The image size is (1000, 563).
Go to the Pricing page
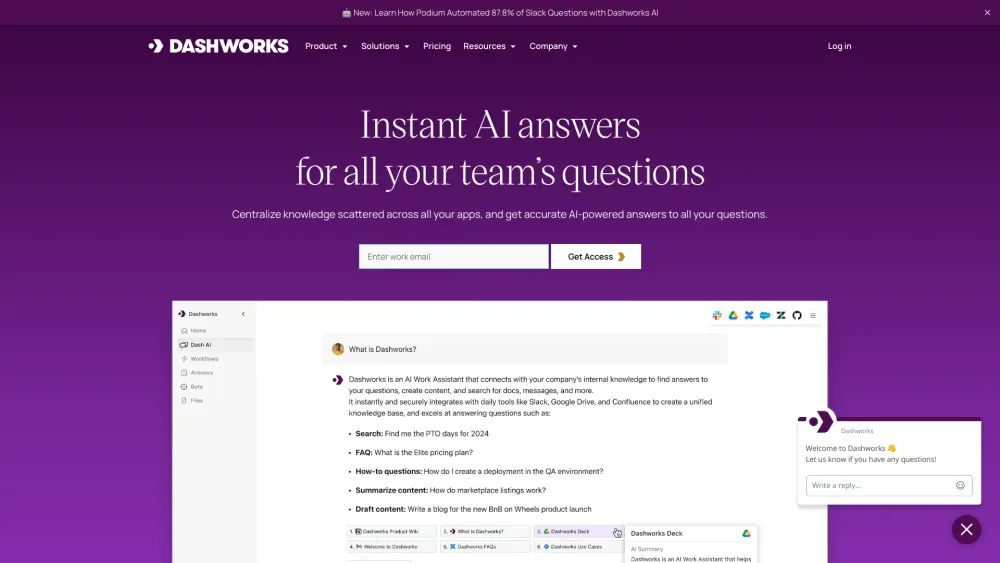(437, 46)
